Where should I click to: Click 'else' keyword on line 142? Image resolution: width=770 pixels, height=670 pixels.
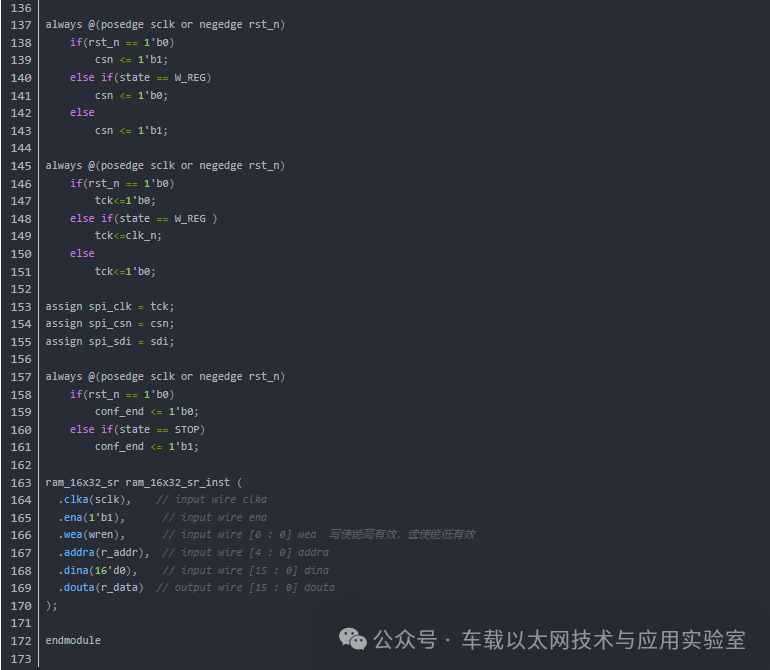tap(82, 112)
